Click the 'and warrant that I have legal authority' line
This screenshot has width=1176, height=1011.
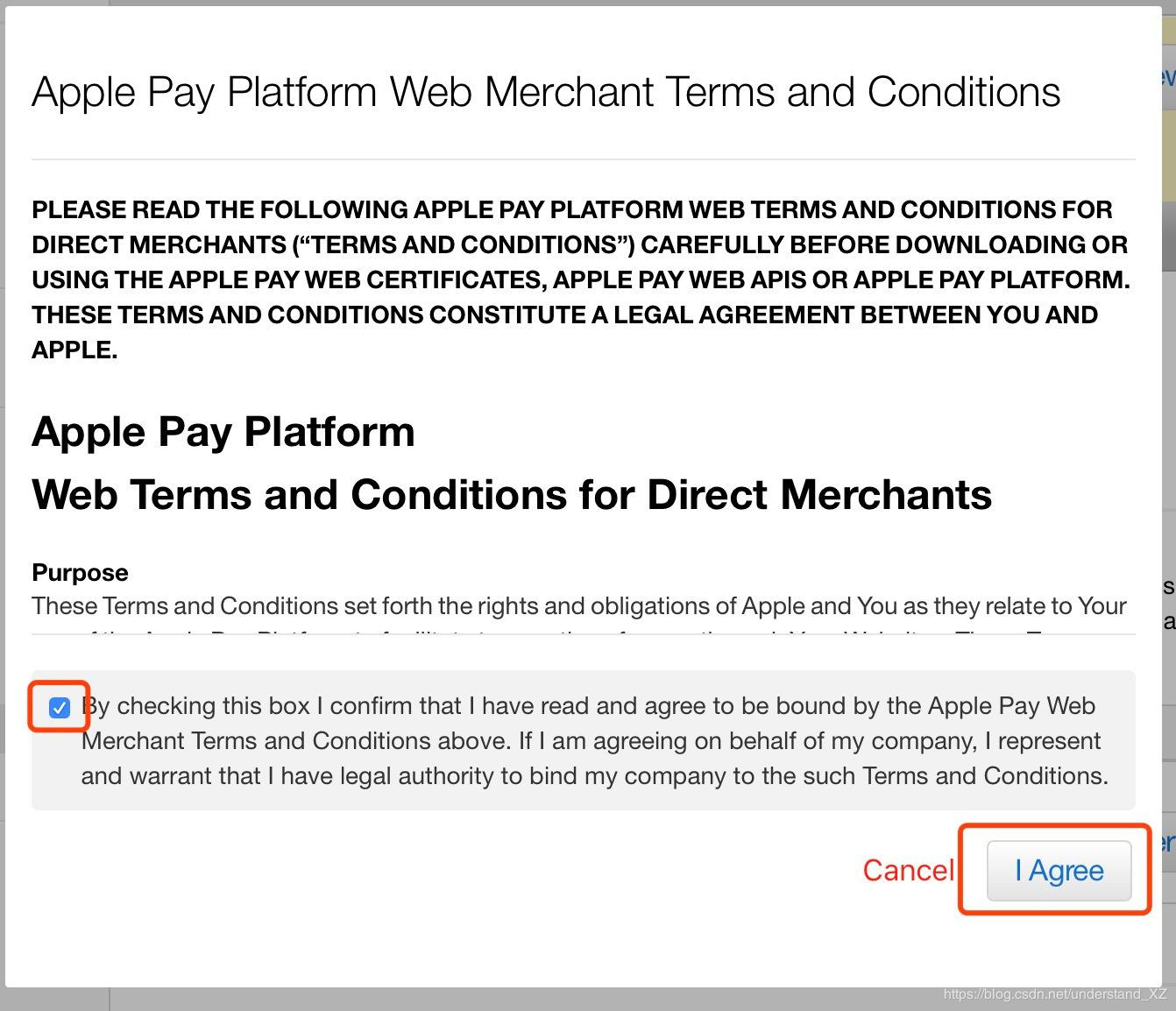point(594,776)
